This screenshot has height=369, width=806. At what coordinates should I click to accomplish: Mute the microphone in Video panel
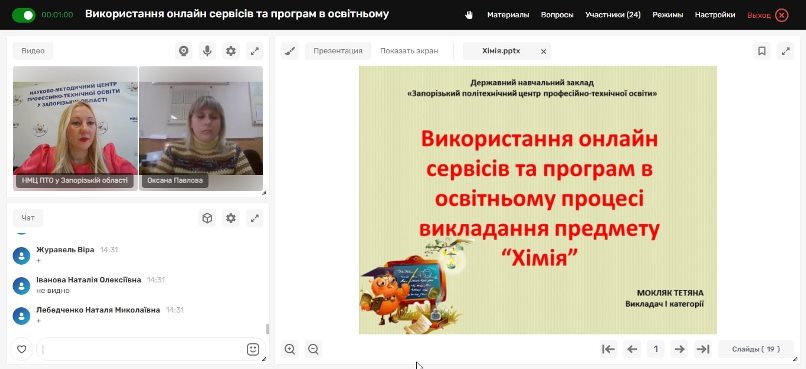pyautogui.click(x=207, y=51)
